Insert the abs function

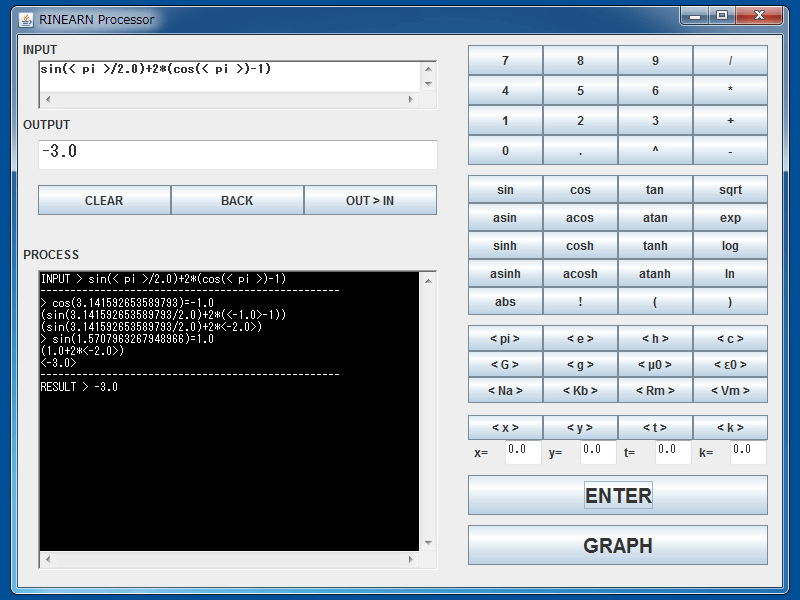tap(505, 302)
